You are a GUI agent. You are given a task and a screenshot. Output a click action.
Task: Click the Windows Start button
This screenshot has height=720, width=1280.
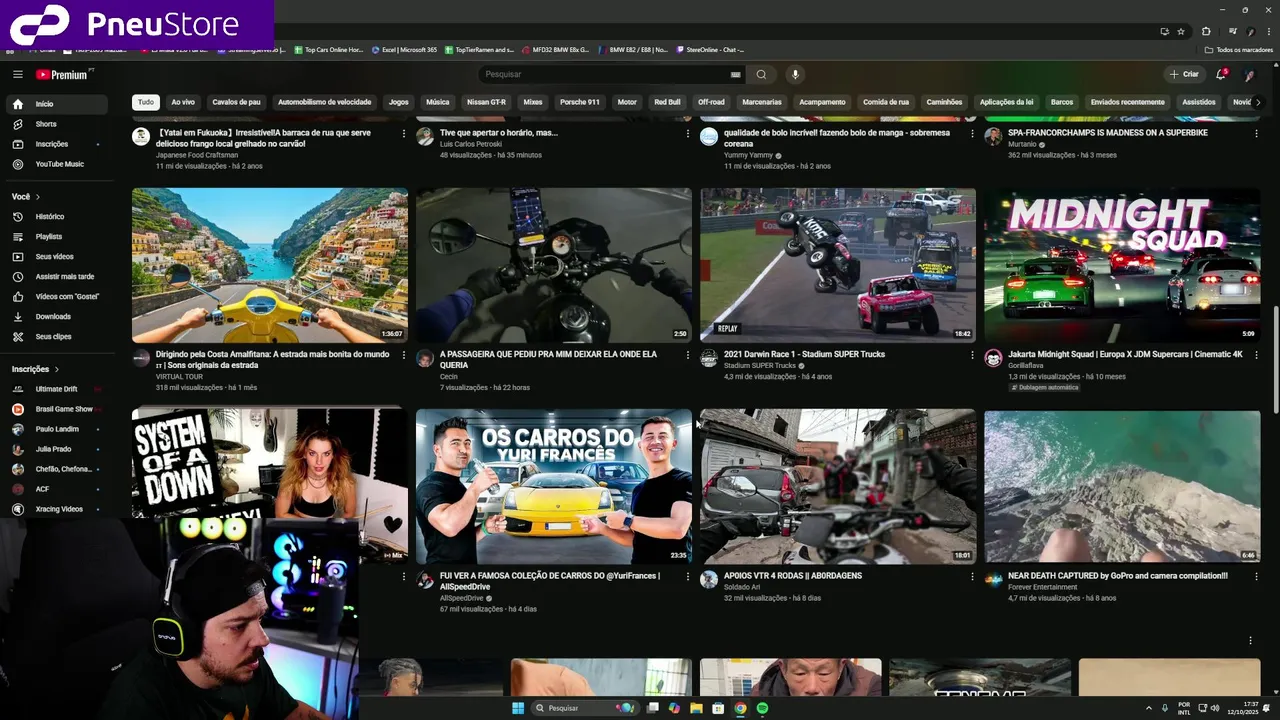point(518,708)
